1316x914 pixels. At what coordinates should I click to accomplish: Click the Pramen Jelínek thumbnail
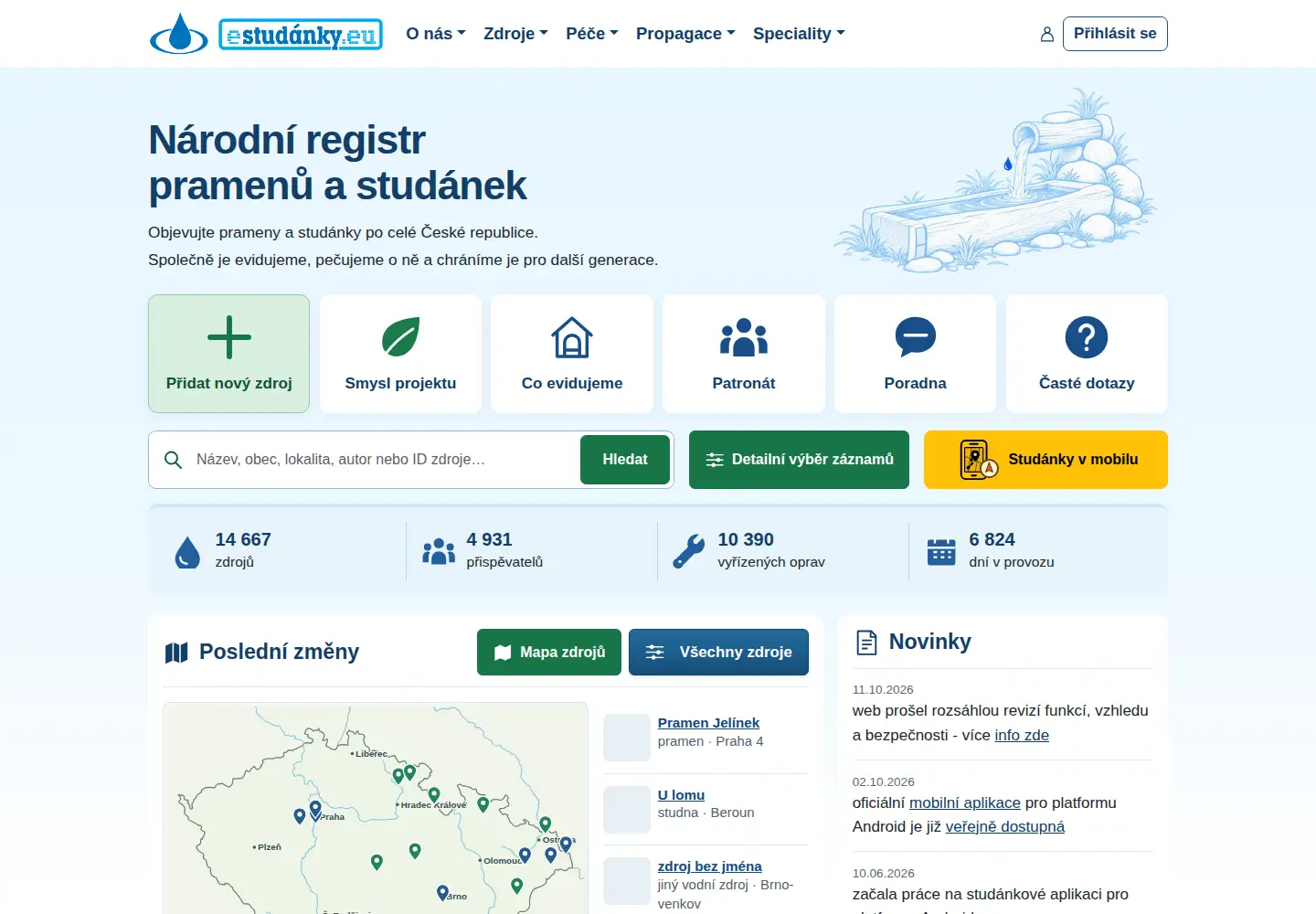(627, 738)
